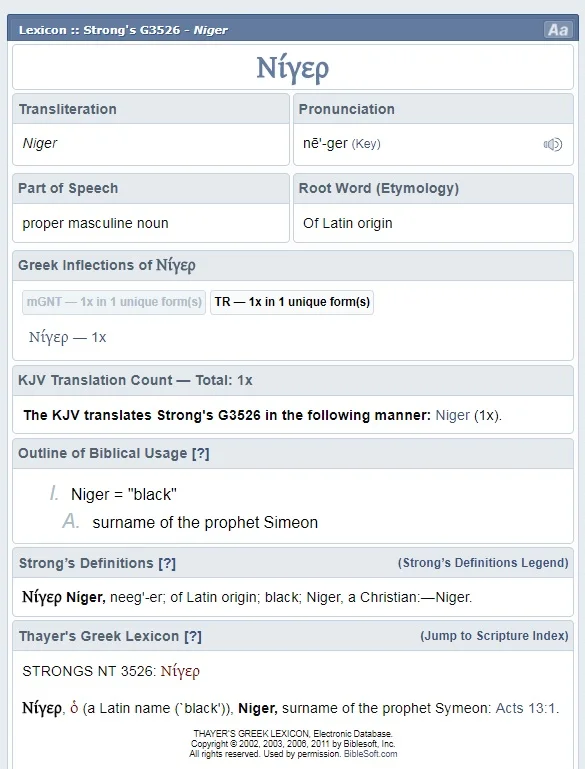Open help [?] for Thayer's Greek Lexicon

pyautogui.click(x=193, y=636)
